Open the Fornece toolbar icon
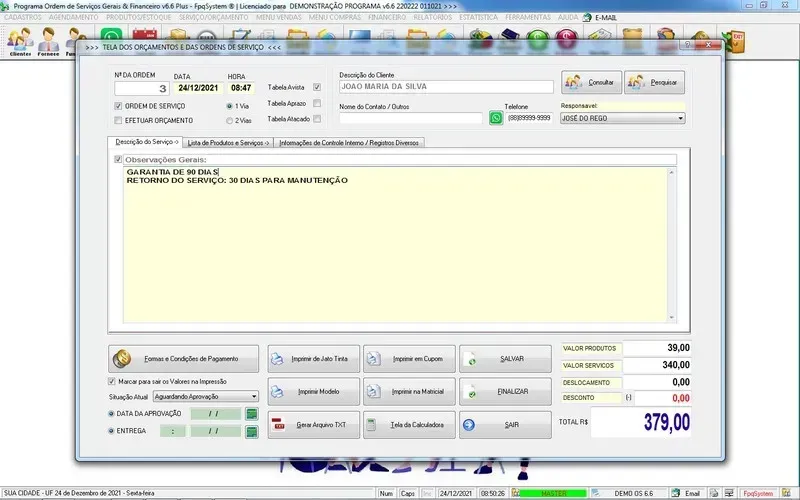The width and height of the screenshot is (800, 500). [x=48, y=41]
